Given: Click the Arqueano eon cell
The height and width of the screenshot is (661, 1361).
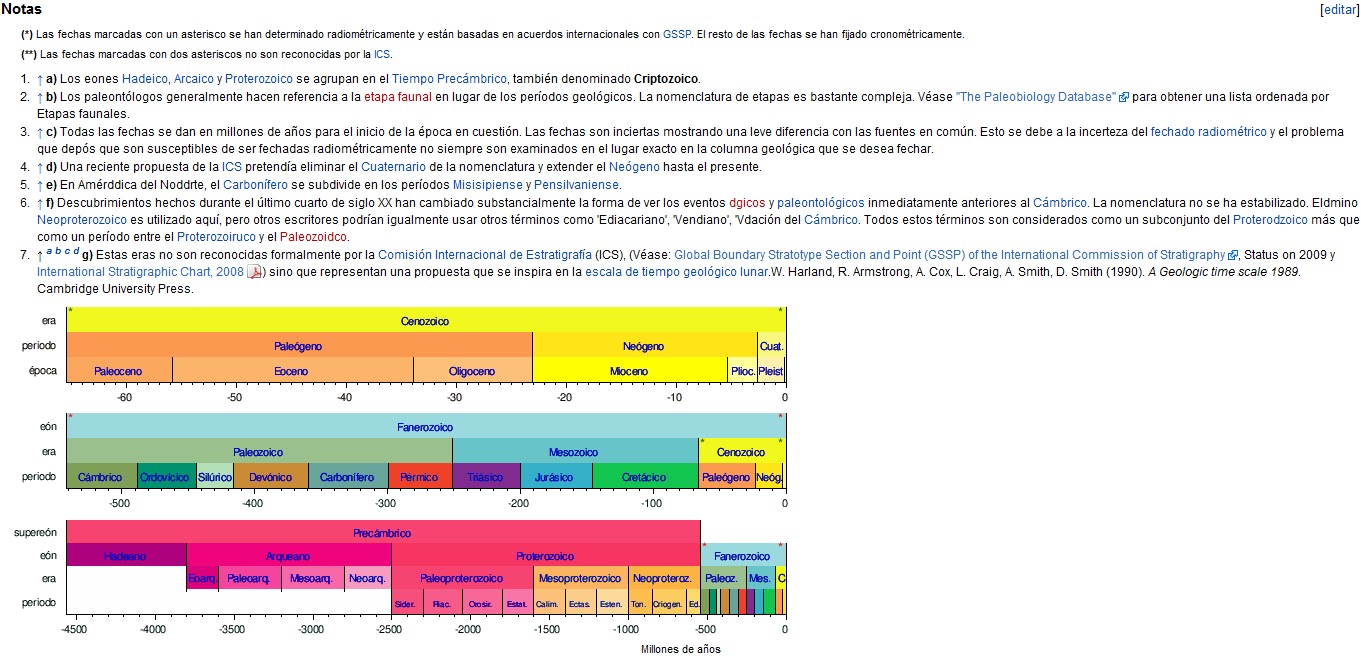Looking at the screenshot, I should click(288, 556).
